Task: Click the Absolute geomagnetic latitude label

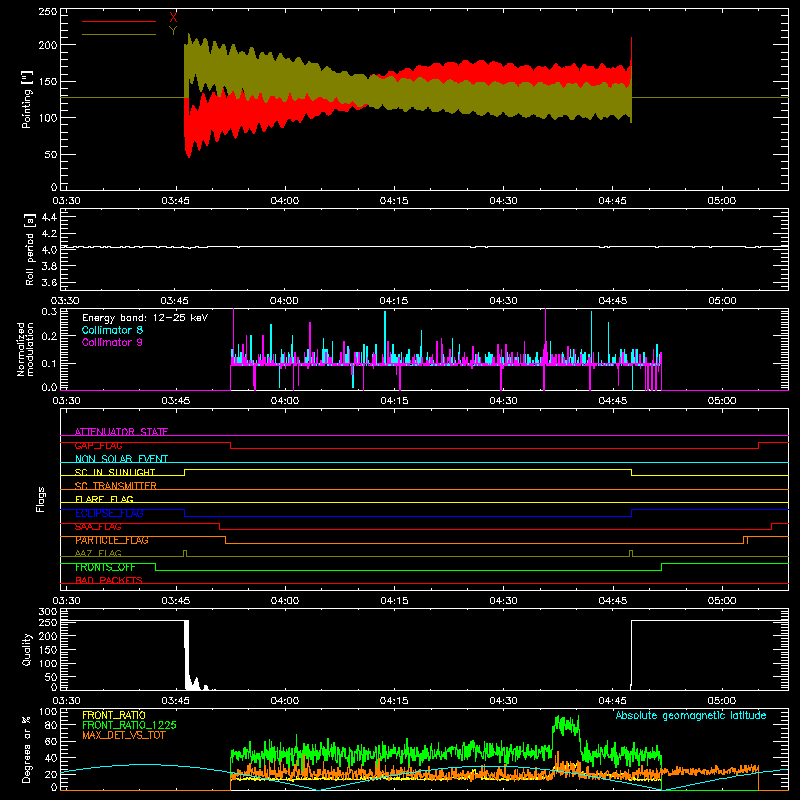Action: pyautogui.click(x=691, y=715)
